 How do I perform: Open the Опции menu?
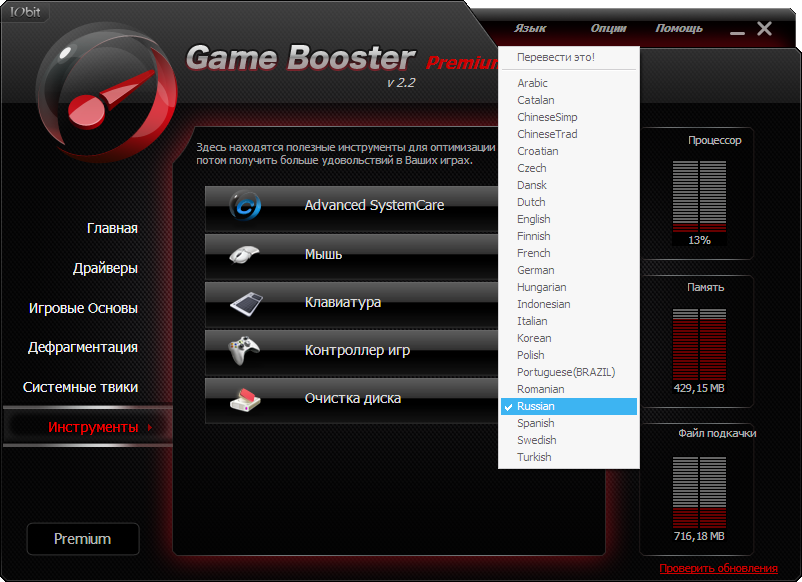pos(608,29)
